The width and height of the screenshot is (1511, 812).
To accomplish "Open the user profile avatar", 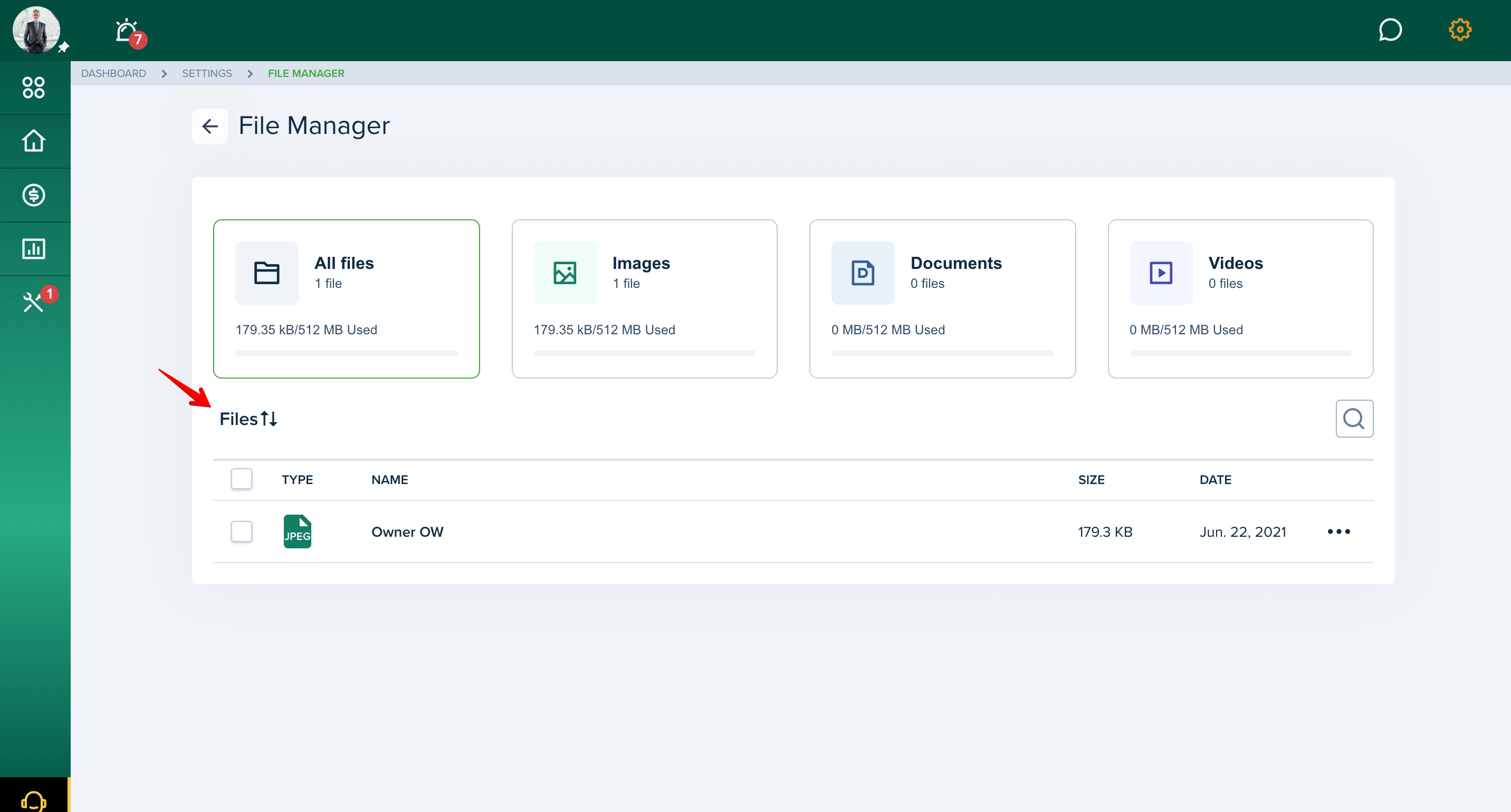I will click(36, 30).
